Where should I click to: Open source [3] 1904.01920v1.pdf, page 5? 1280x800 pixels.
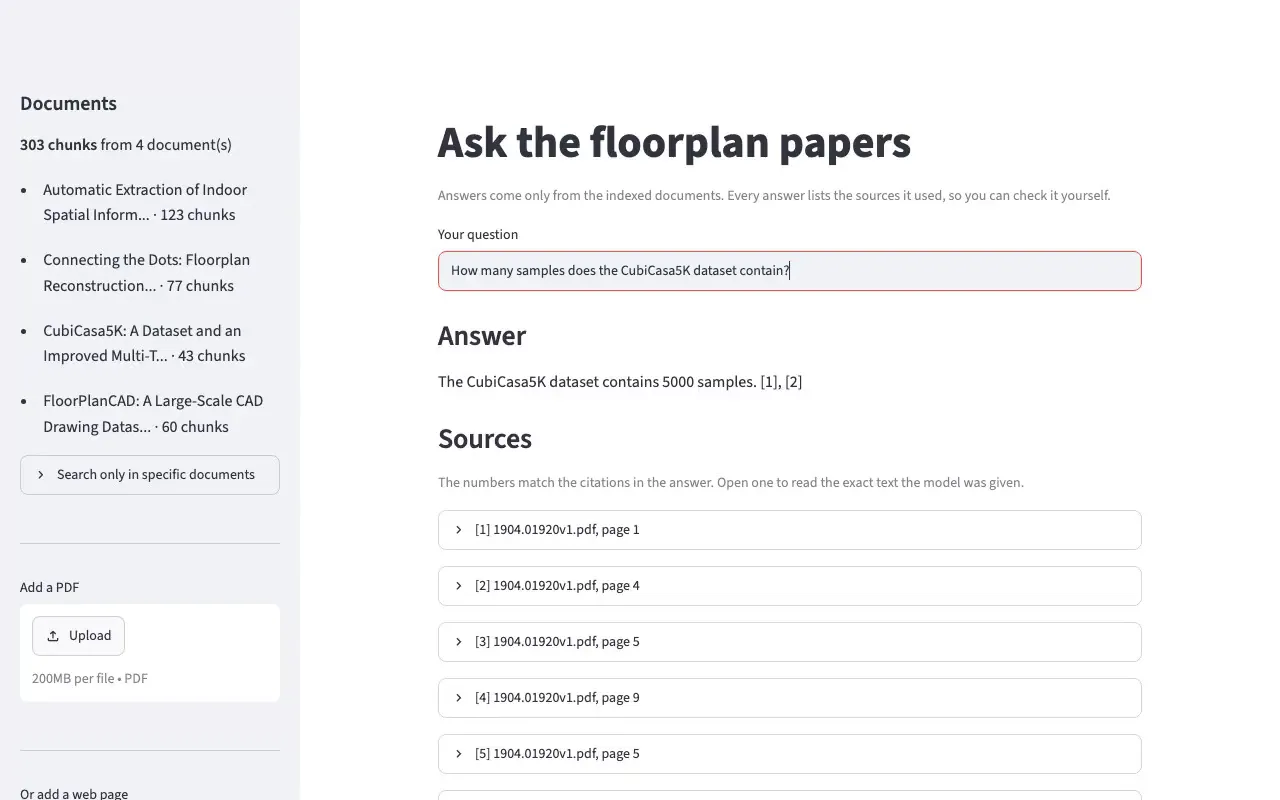point(789,642)
